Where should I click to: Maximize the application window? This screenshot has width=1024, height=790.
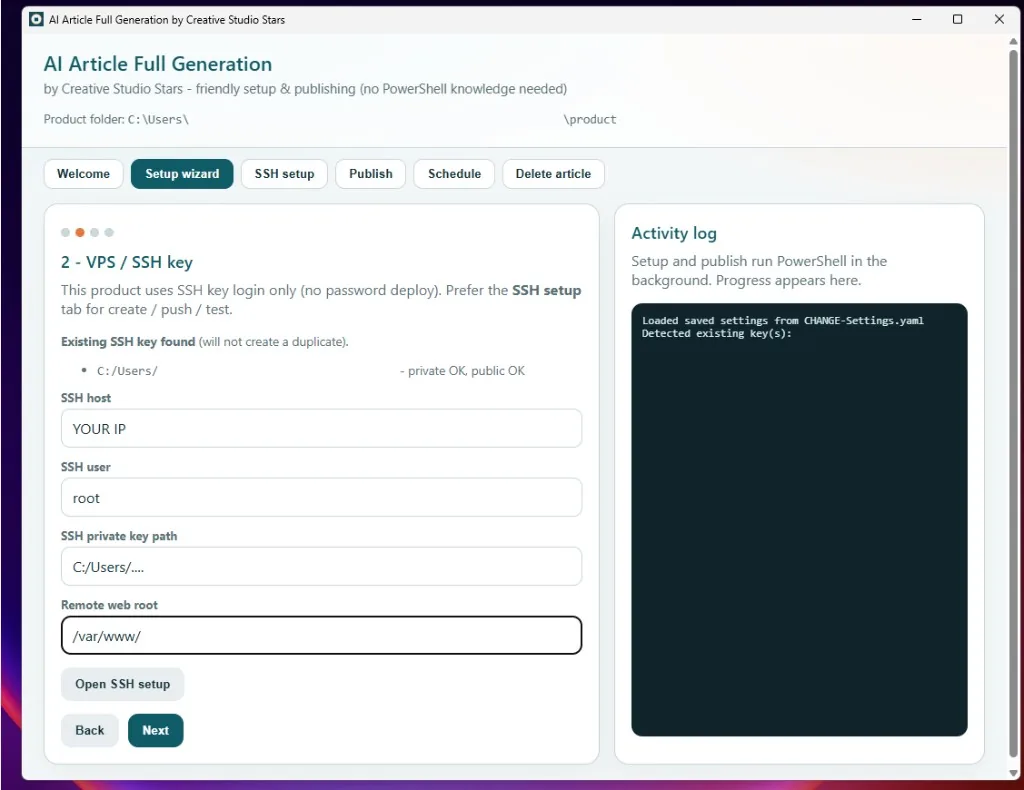pos(957,20)
